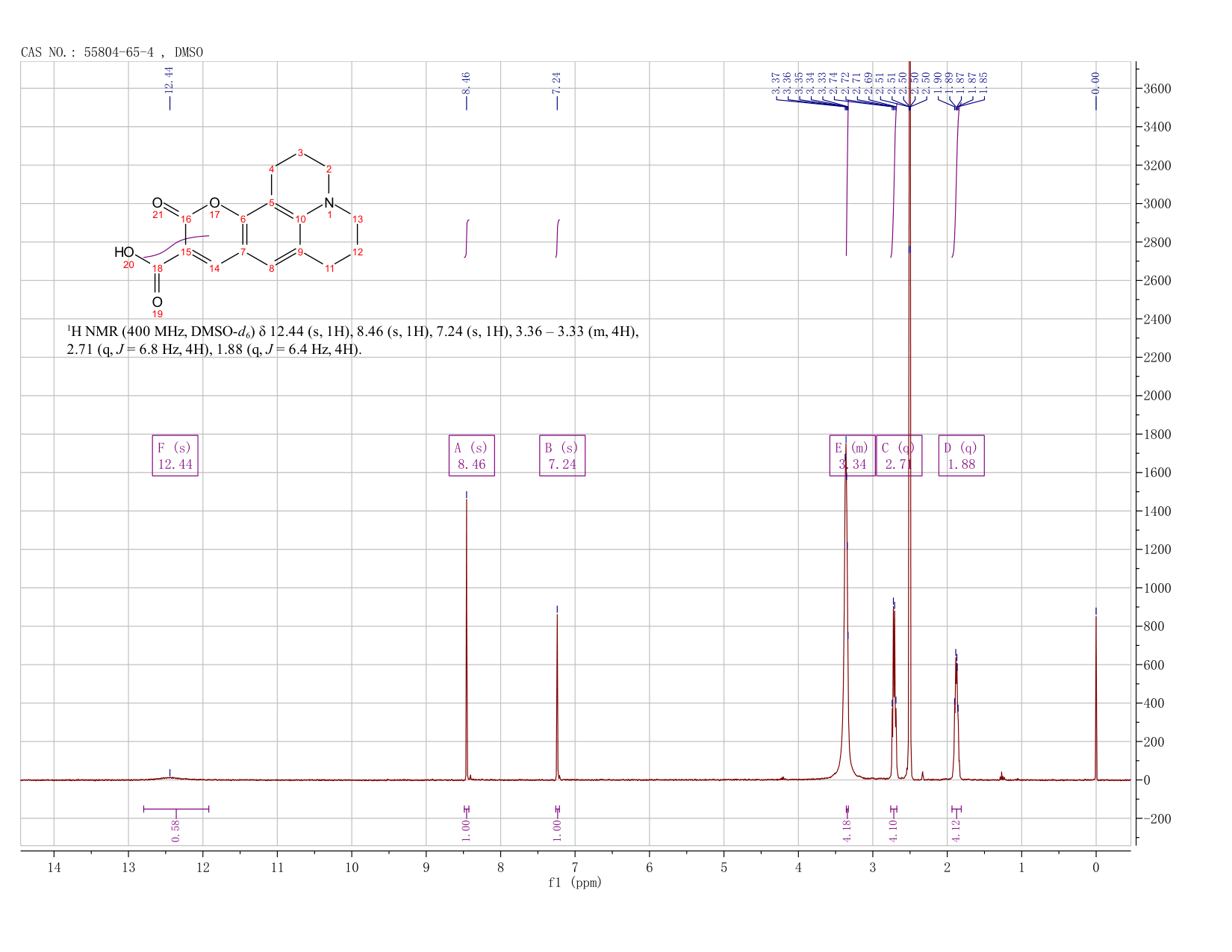1232x952 pixels.
Task: Click atom label 15 in the structure
Action: (186, 252)
